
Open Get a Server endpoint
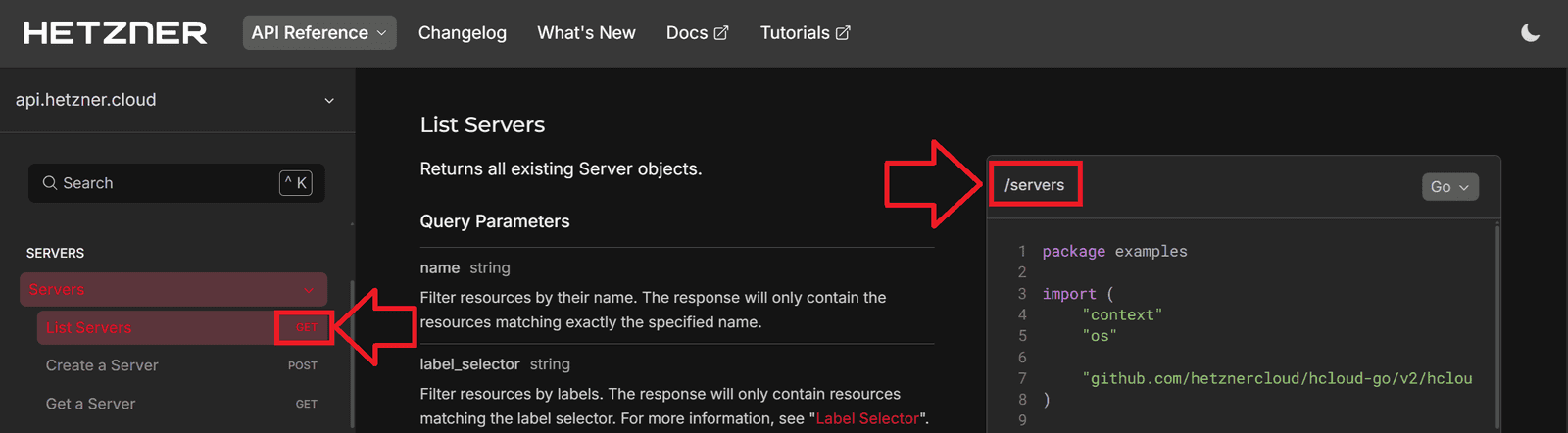coord(182,404)
